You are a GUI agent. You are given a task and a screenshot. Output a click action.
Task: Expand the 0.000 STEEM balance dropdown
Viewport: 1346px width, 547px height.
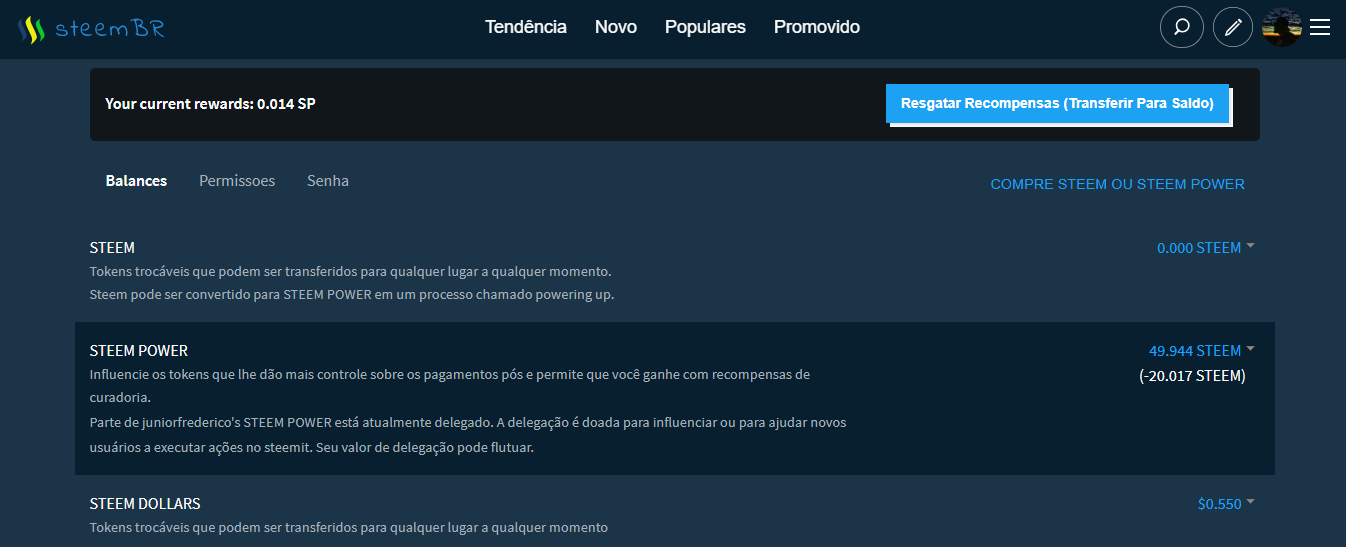pos(1205,248)
